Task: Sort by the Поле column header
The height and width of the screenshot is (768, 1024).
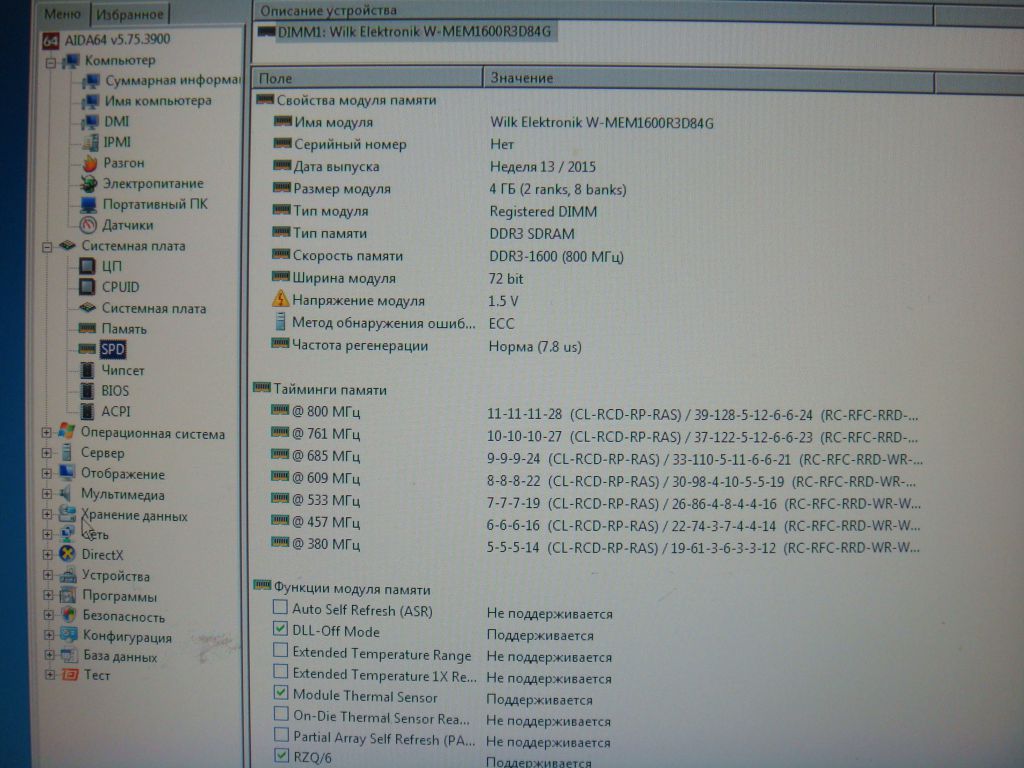Action: pos(367,78)
